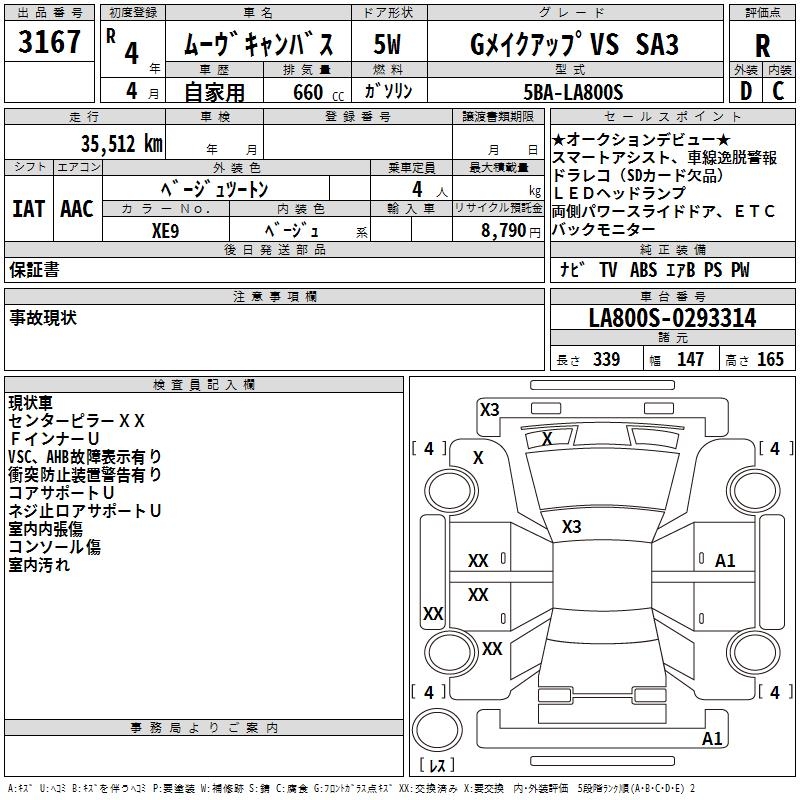Viewport: 800px width, 800px height.
Task: Click inspector note ＦインナーＵ
Action: [54, 439]
